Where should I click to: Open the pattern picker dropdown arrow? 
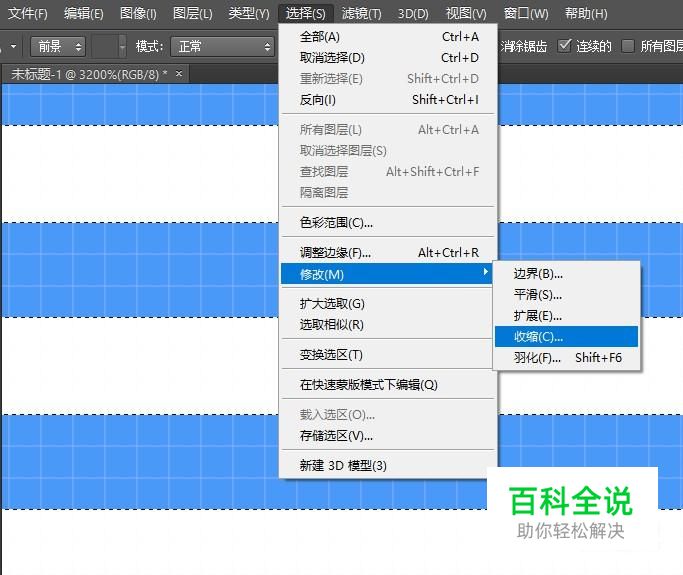point(122,46)
